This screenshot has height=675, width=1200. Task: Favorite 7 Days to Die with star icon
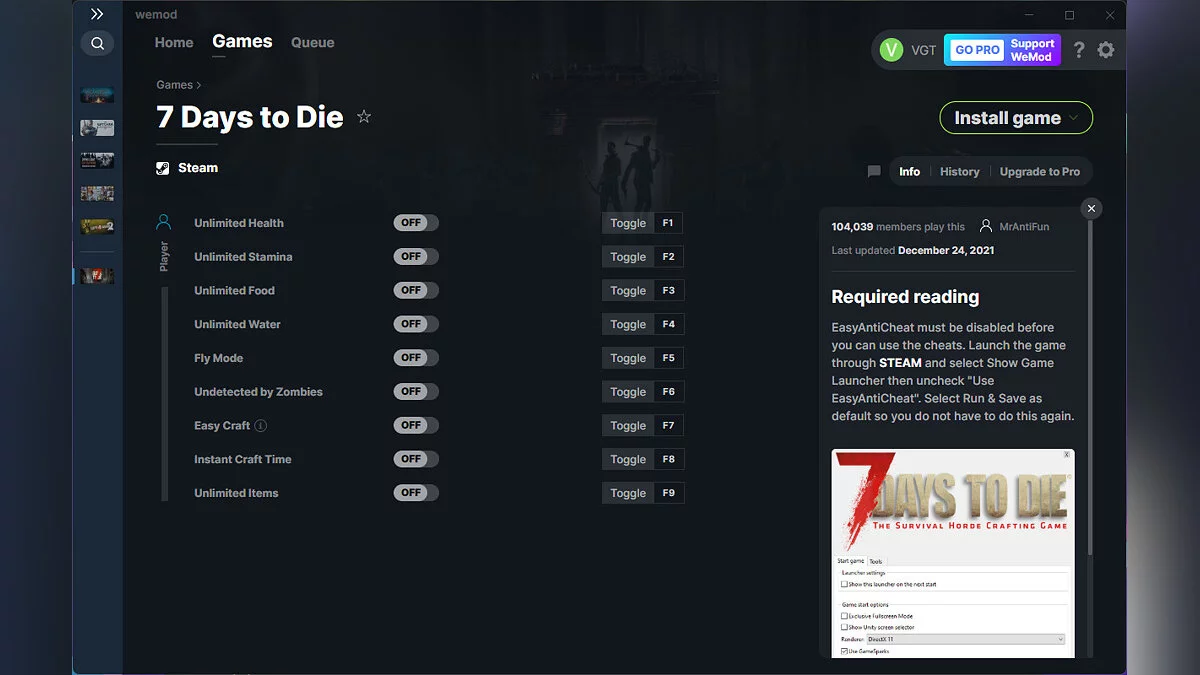[364, 117]
